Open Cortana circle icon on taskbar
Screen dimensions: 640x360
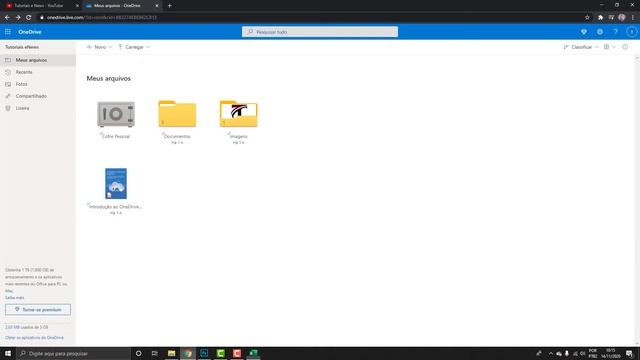138,353
